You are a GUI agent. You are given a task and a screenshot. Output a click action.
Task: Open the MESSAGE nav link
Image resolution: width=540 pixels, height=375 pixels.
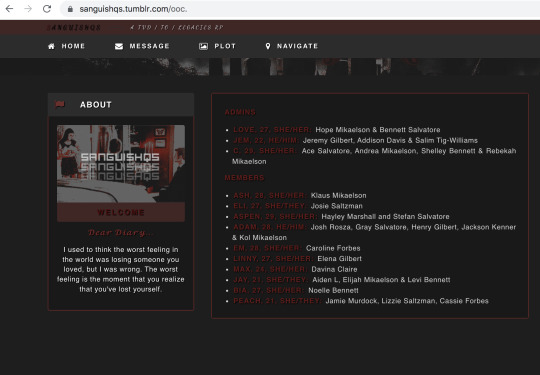click(x=149, y=46)
